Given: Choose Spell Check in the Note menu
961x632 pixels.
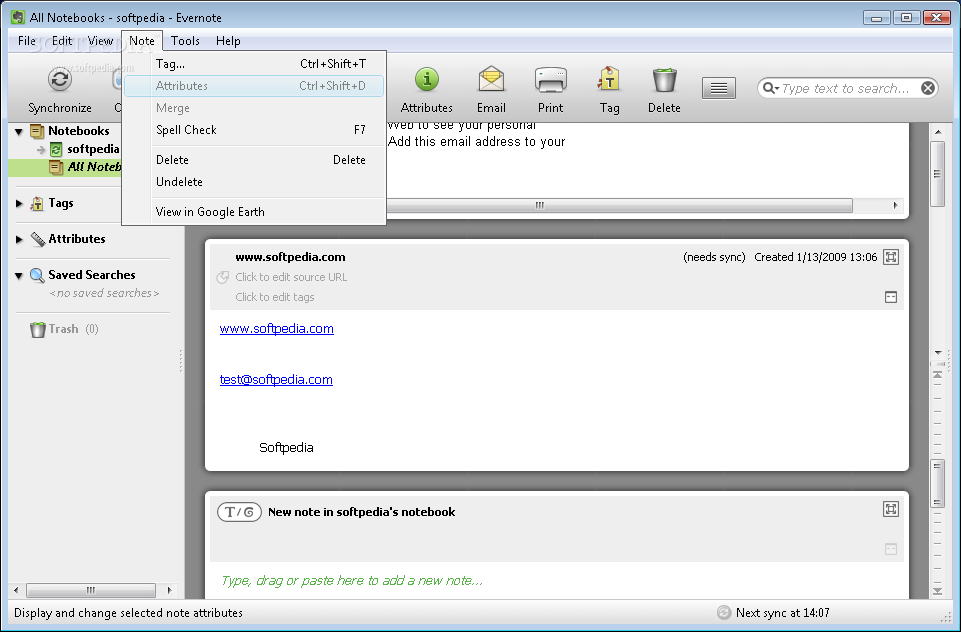Looking at the screenshot, I should click(254, 130).
